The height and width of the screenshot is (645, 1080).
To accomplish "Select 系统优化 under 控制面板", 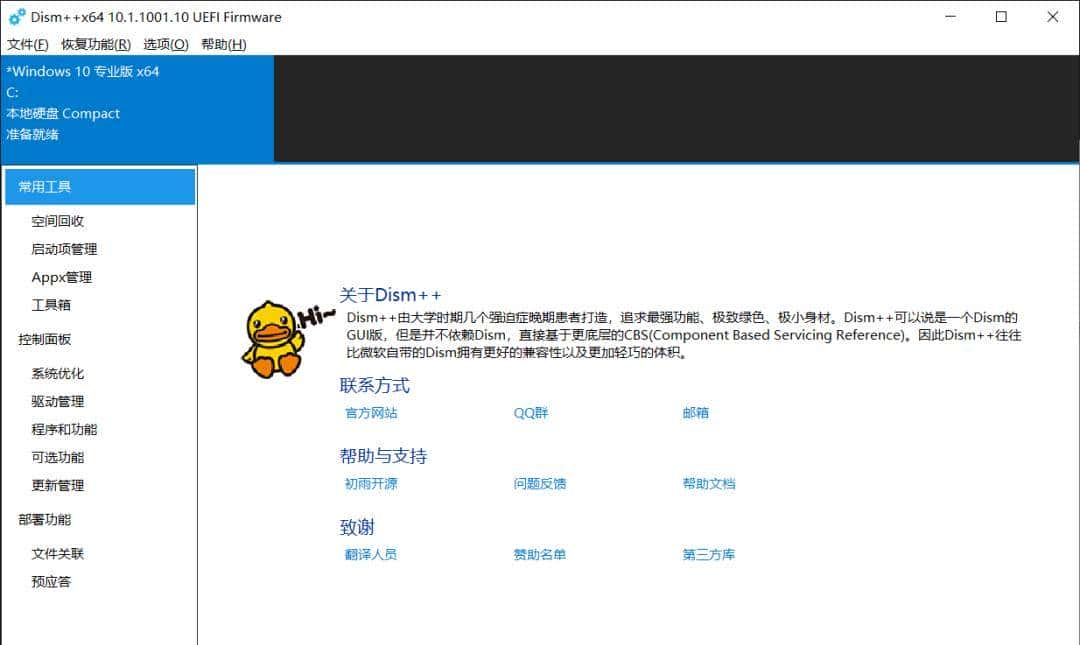I will pos(56,373).
